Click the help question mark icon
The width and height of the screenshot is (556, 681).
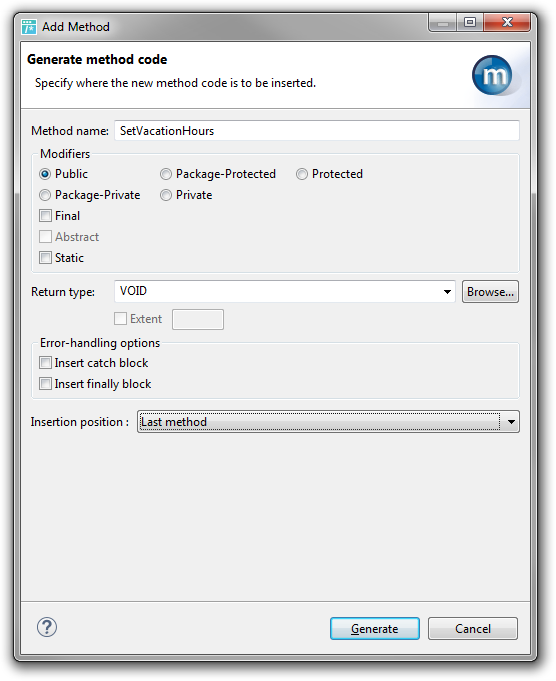[x=46, y=627]
